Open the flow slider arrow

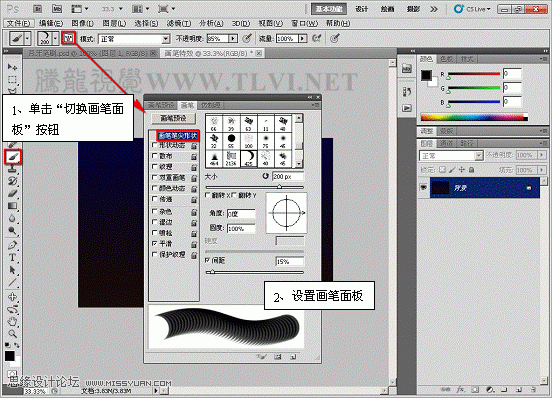click(302, 38)
